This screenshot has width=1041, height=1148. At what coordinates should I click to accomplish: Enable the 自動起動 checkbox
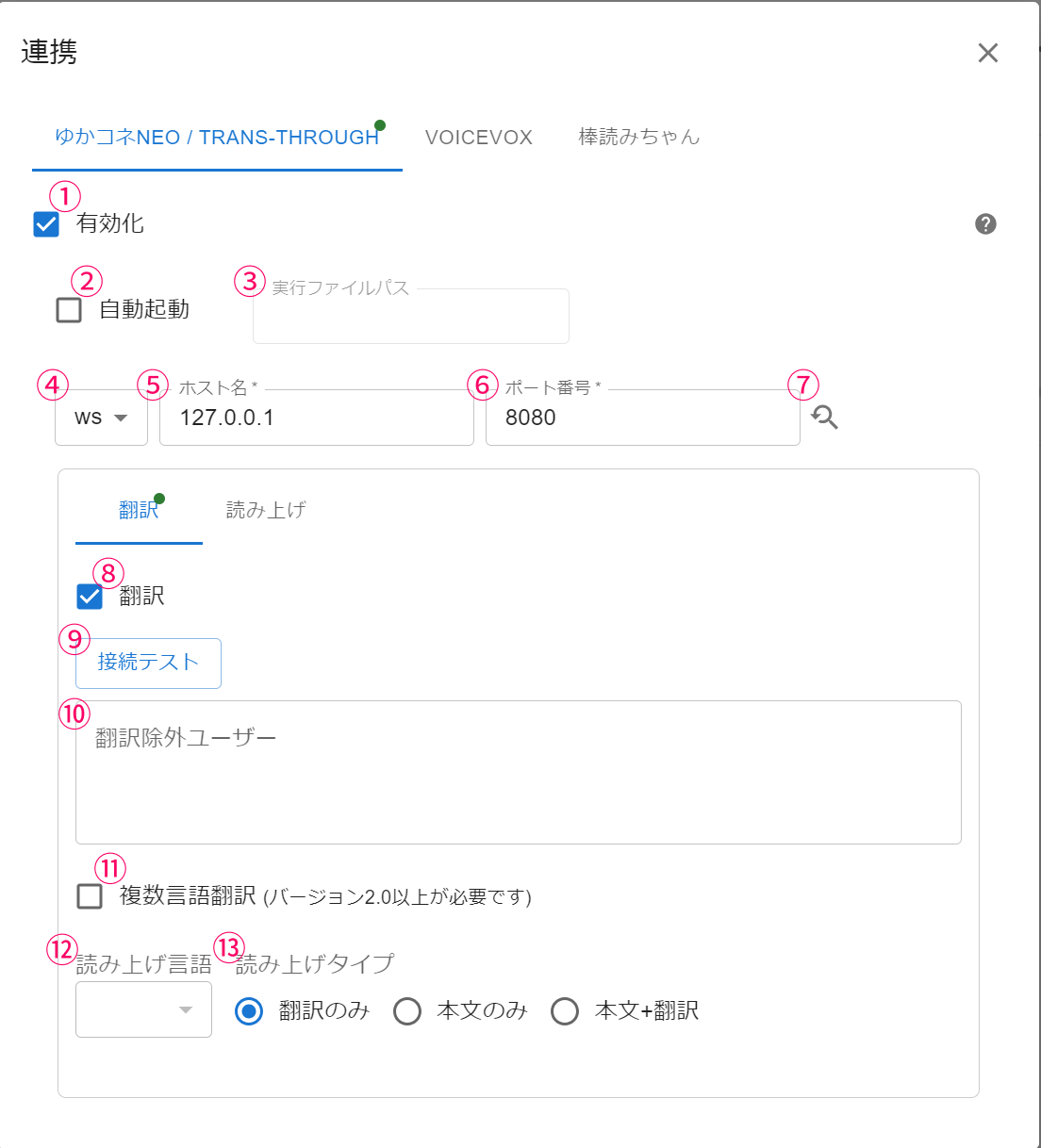click(x=69, y=310)
